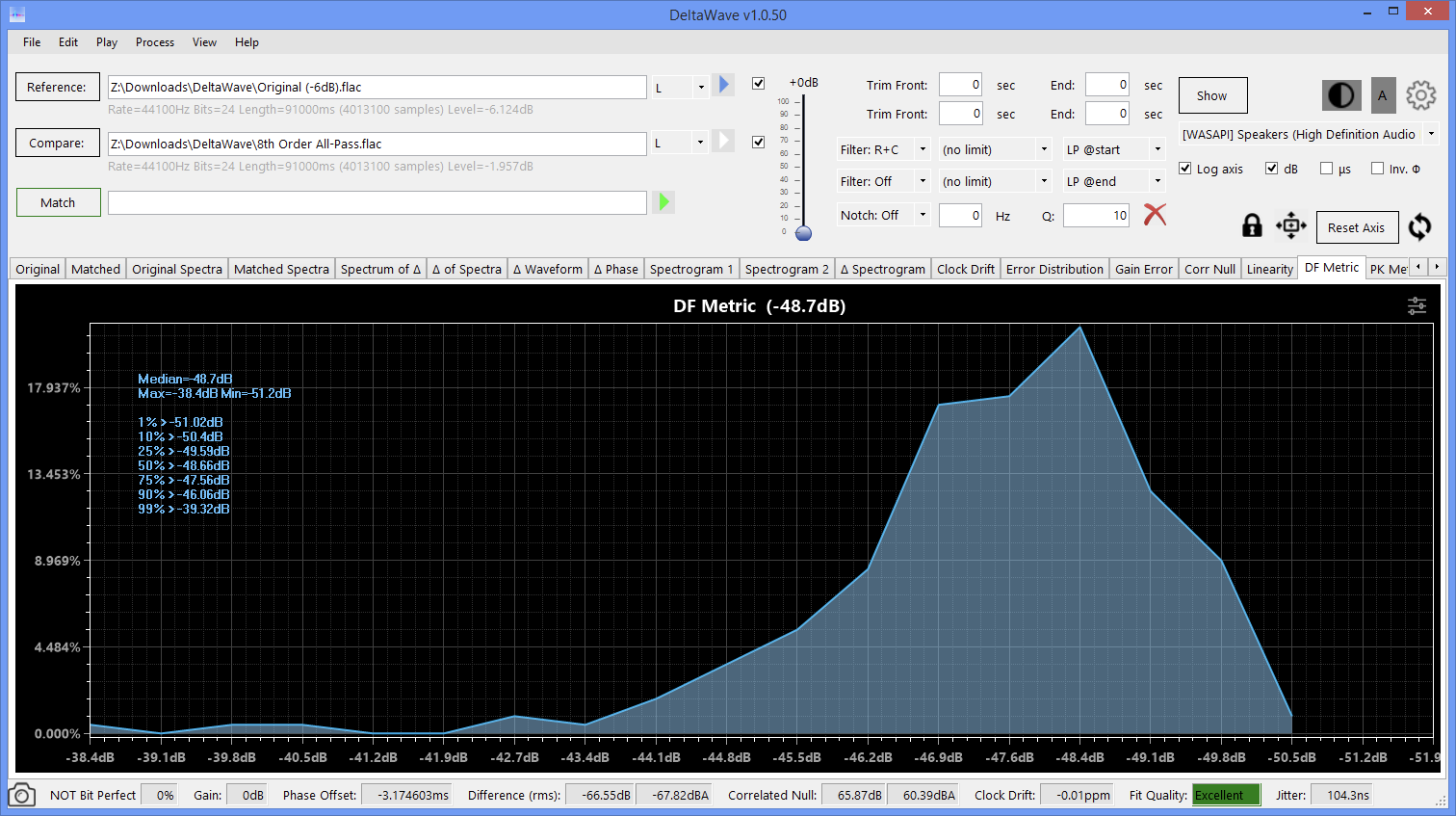1456x816 pixels.
Task: Open compare channel L dropdown
Action: tap(681, 143)
